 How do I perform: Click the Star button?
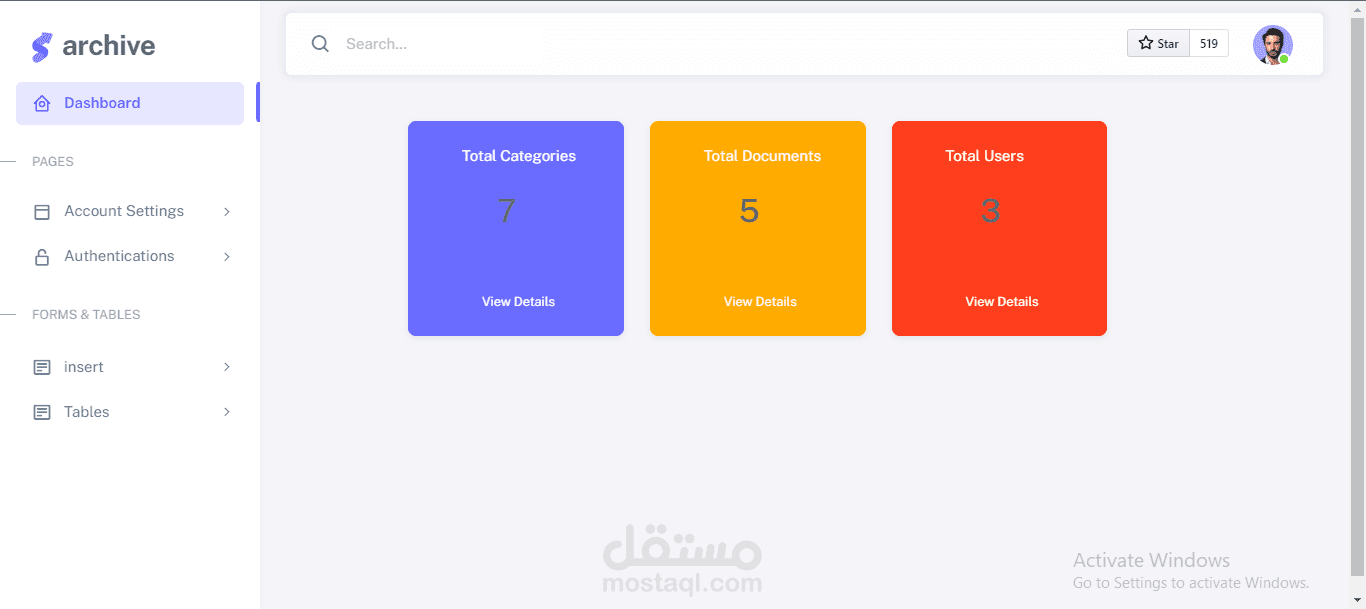[x=1159, y=43]
